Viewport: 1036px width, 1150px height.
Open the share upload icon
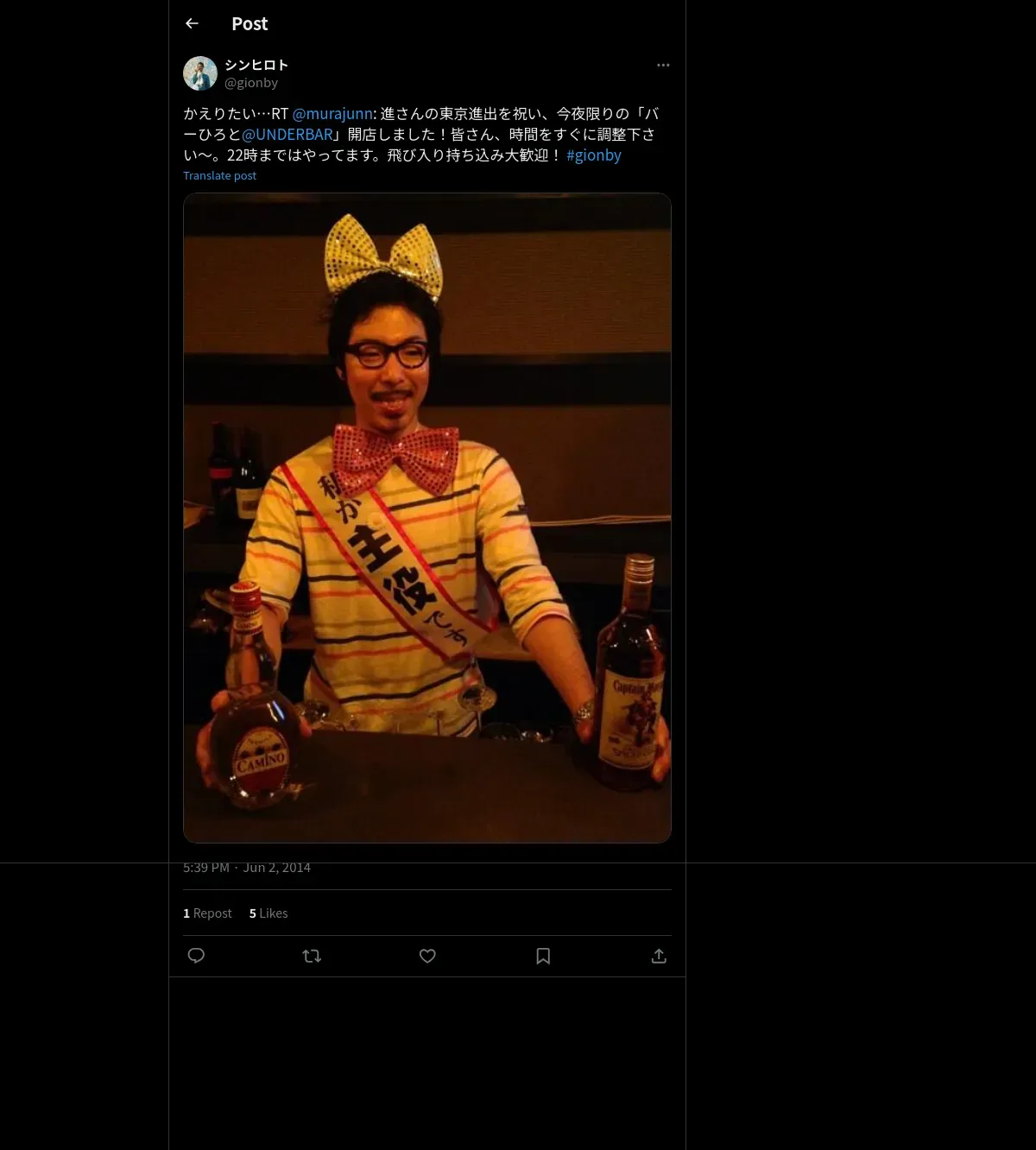tap(659, 956)
